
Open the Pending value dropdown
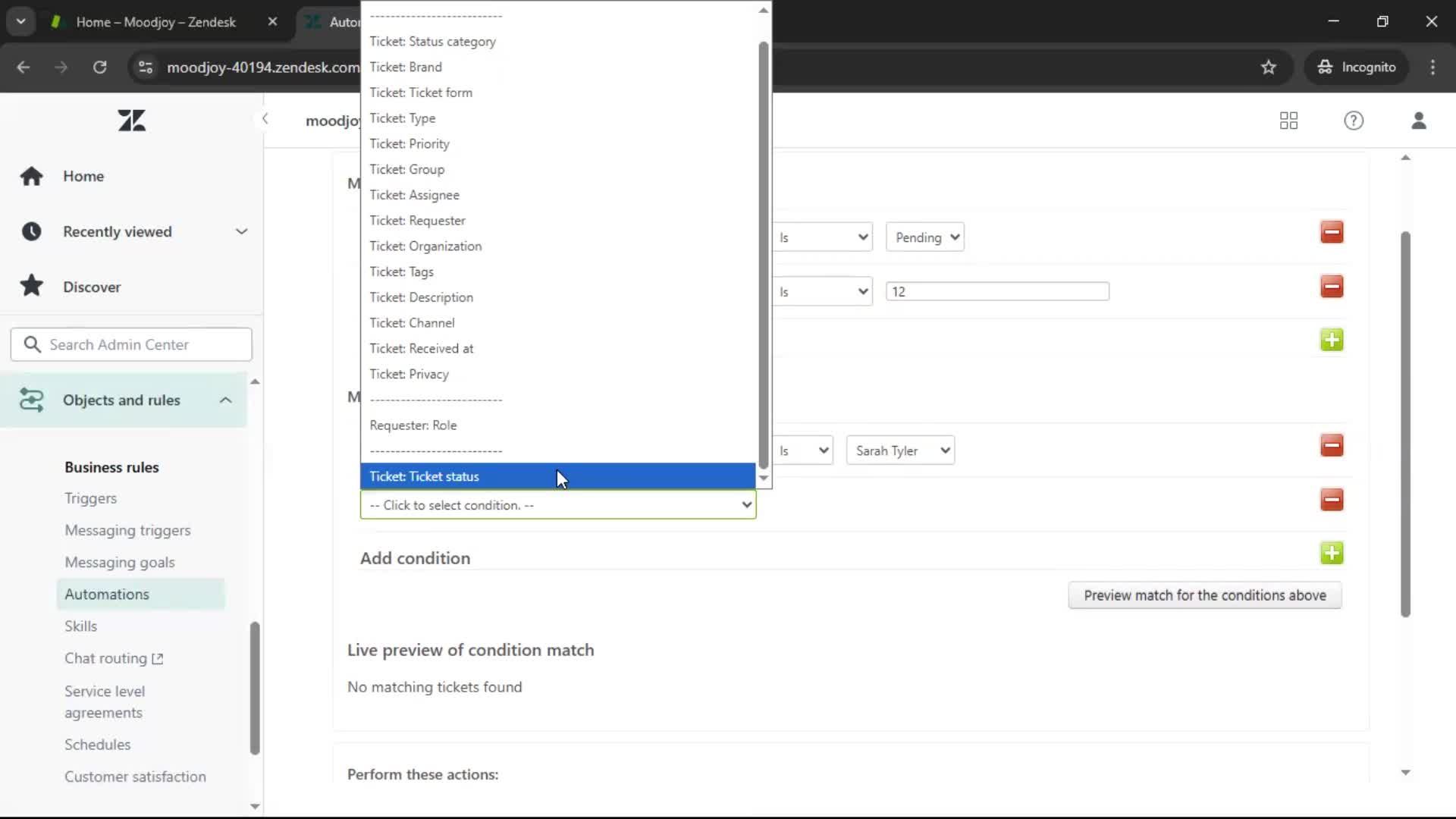(x=925, y=237)
